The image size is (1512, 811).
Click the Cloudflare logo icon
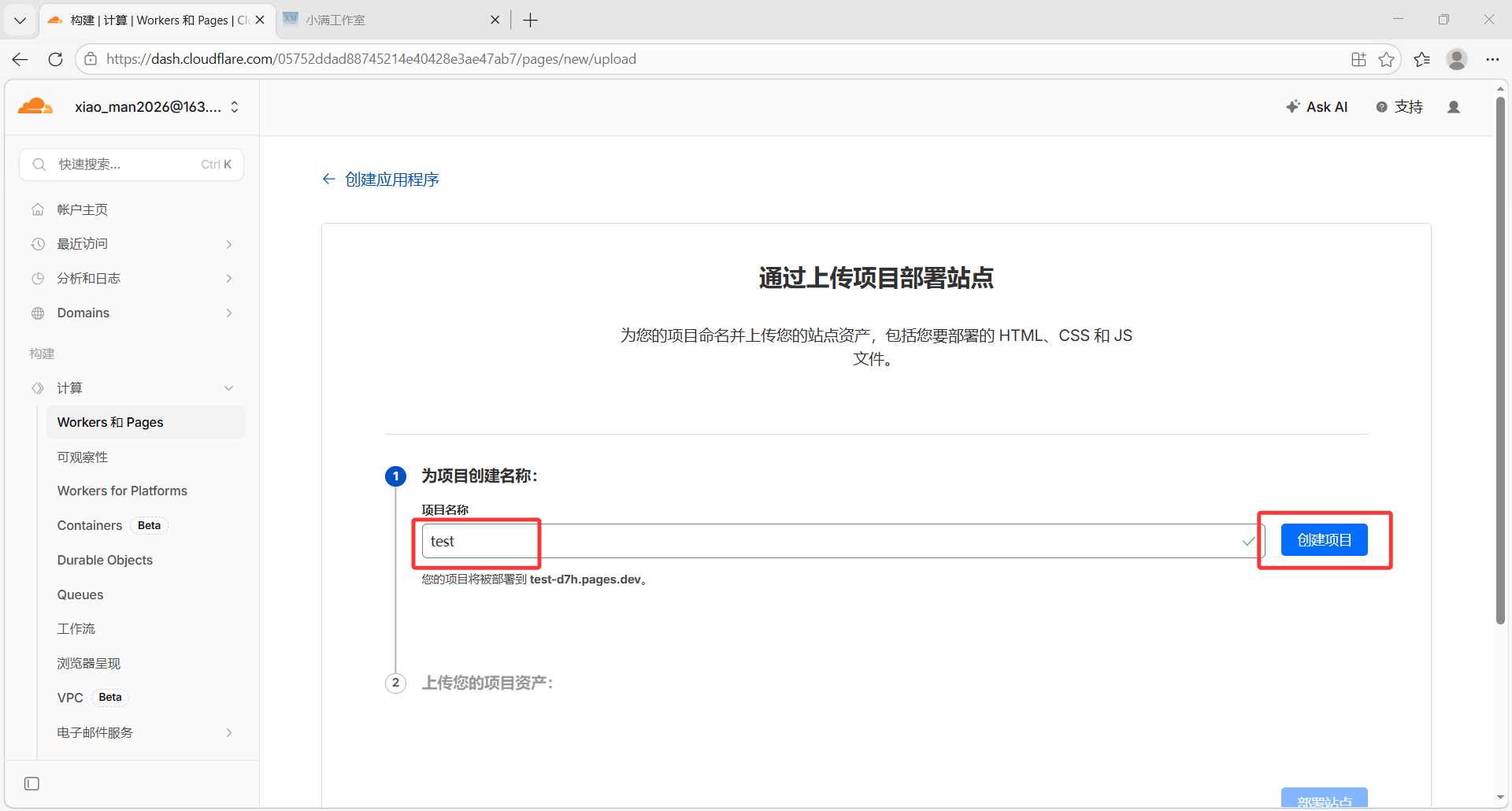coord(35,107)
